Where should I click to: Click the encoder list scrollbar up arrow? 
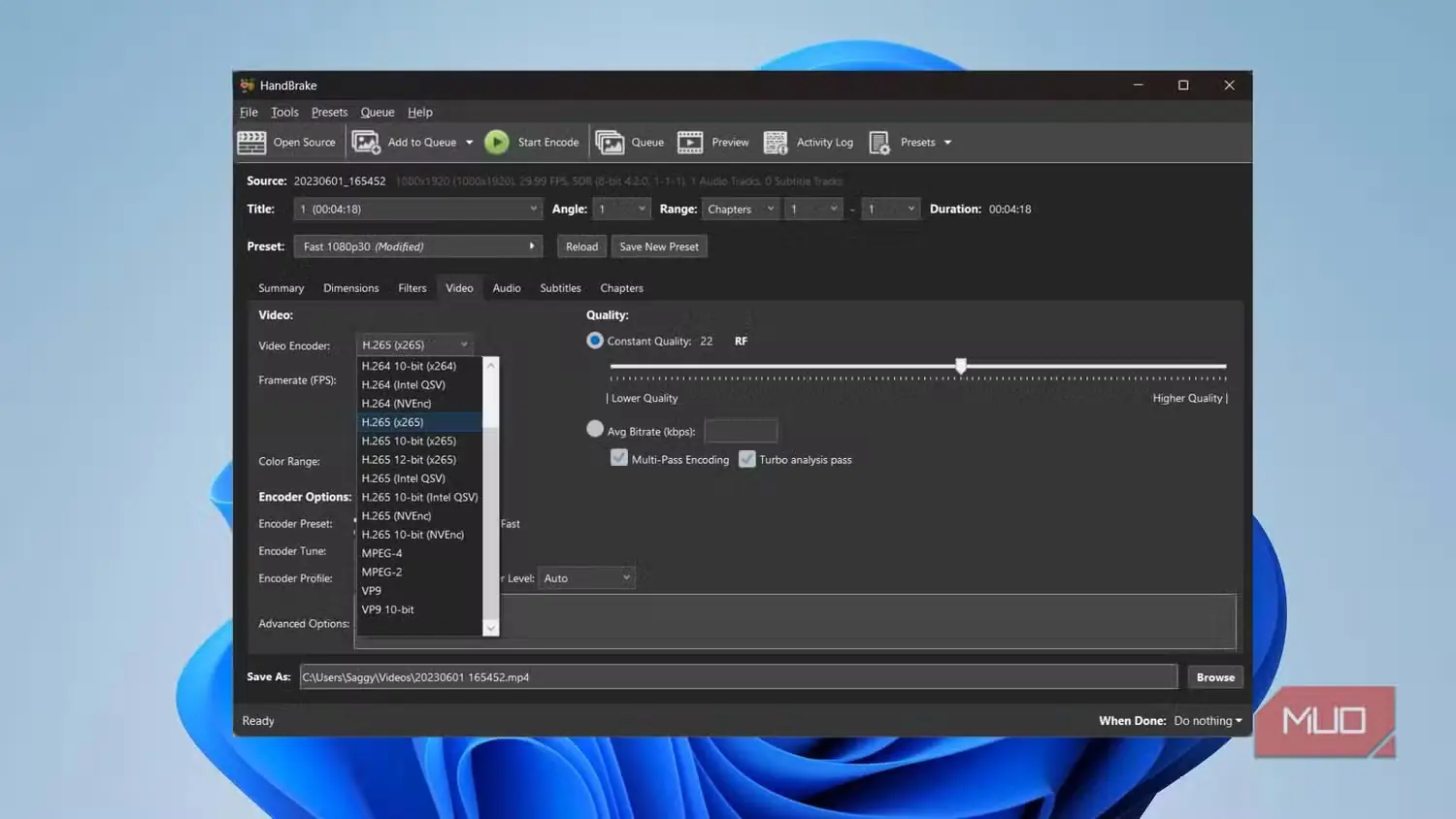coord(490,365)
